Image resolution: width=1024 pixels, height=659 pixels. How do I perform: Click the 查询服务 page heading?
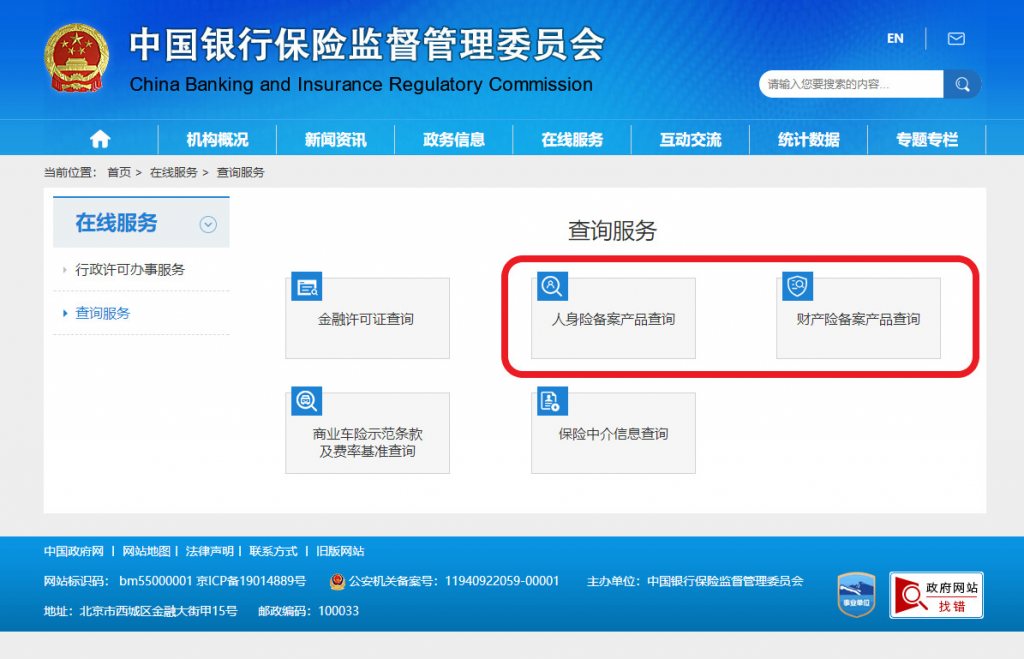coord(612,231)
